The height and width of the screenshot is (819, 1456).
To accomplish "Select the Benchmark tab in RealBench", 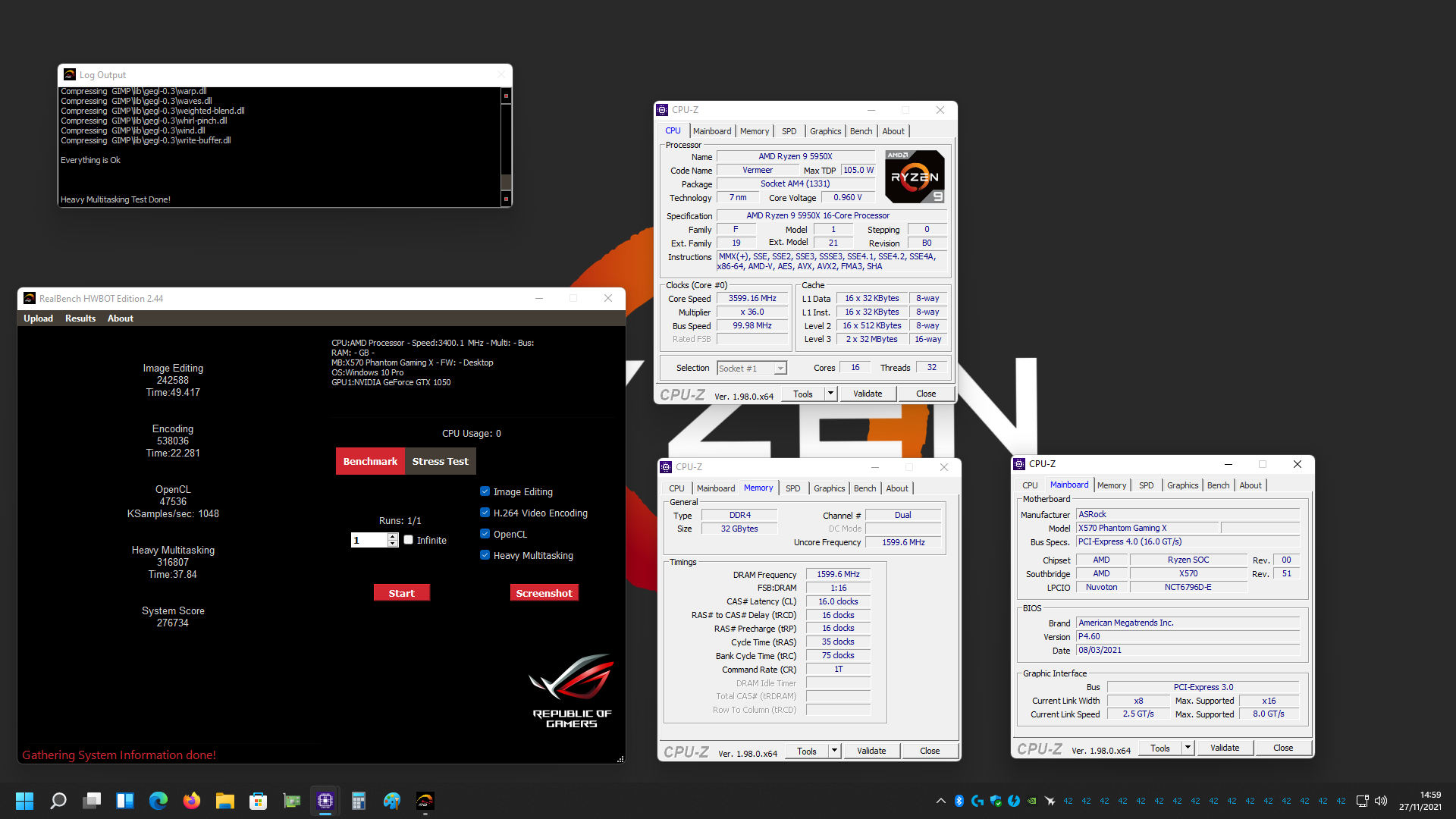I will [x=370, y=461].
